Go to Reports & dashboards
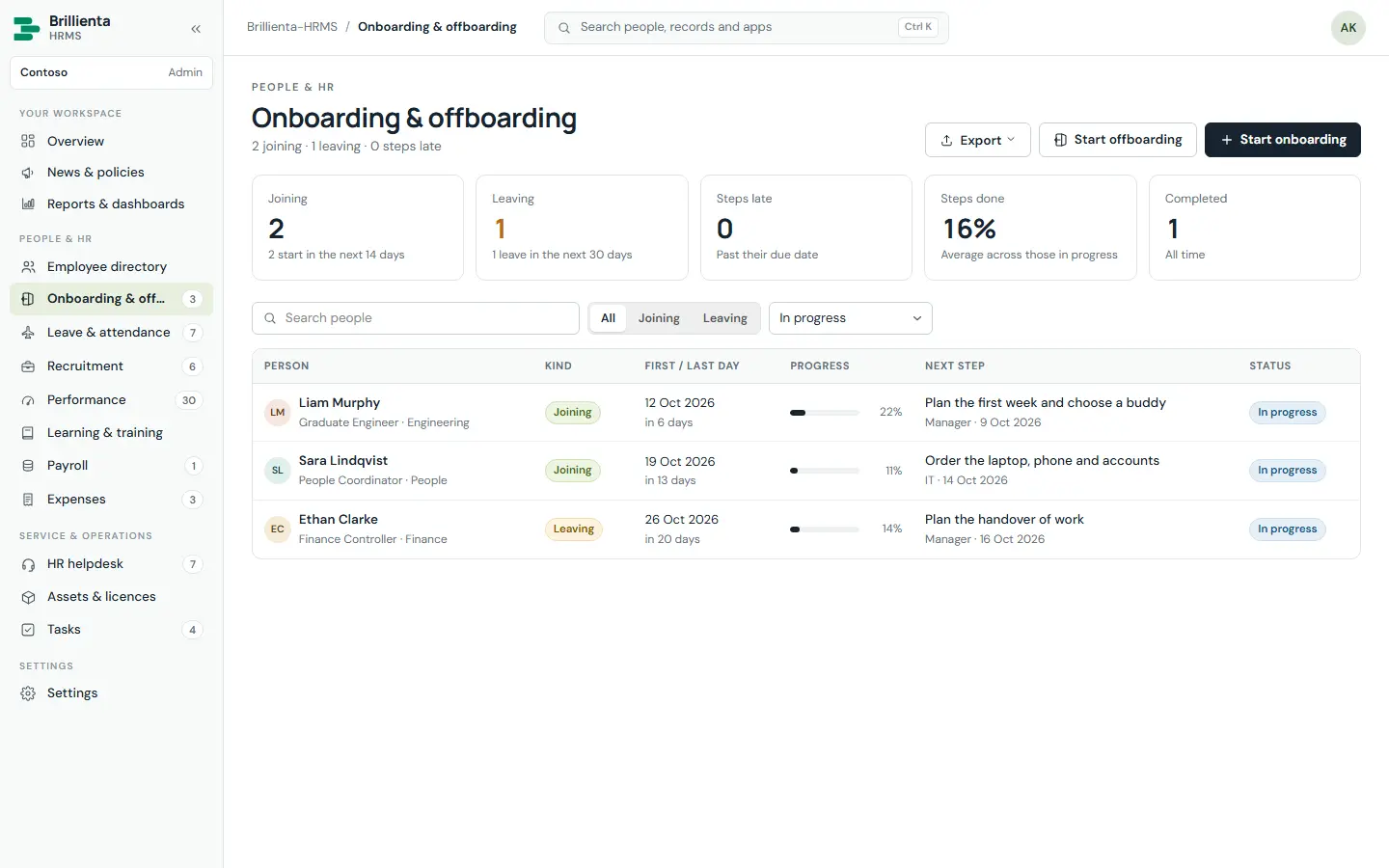This screenshot has height=868, width=1389. point(111,203)
